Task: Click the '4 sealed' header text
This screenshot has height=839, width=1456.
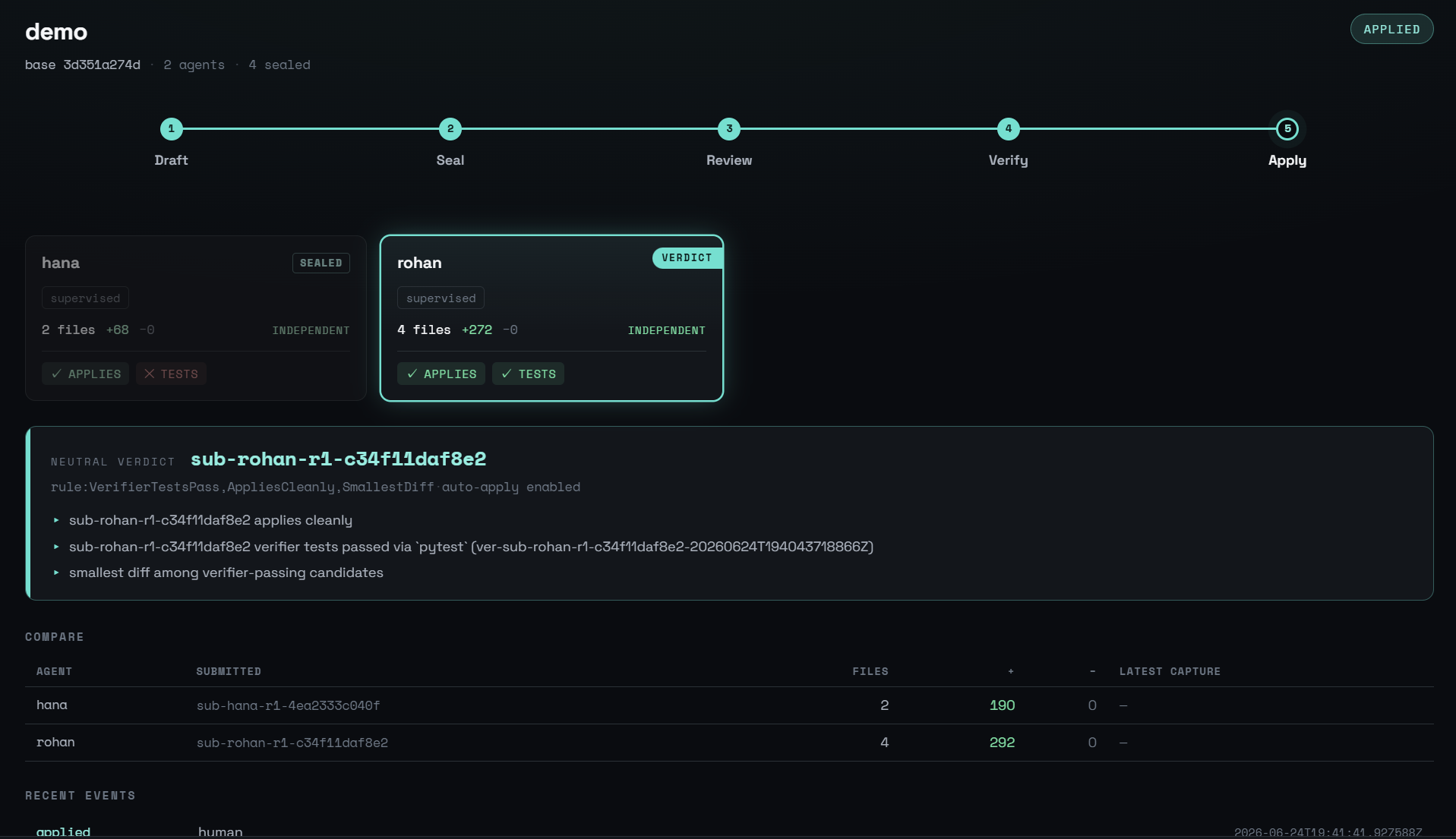Action: tap(280, 65)
